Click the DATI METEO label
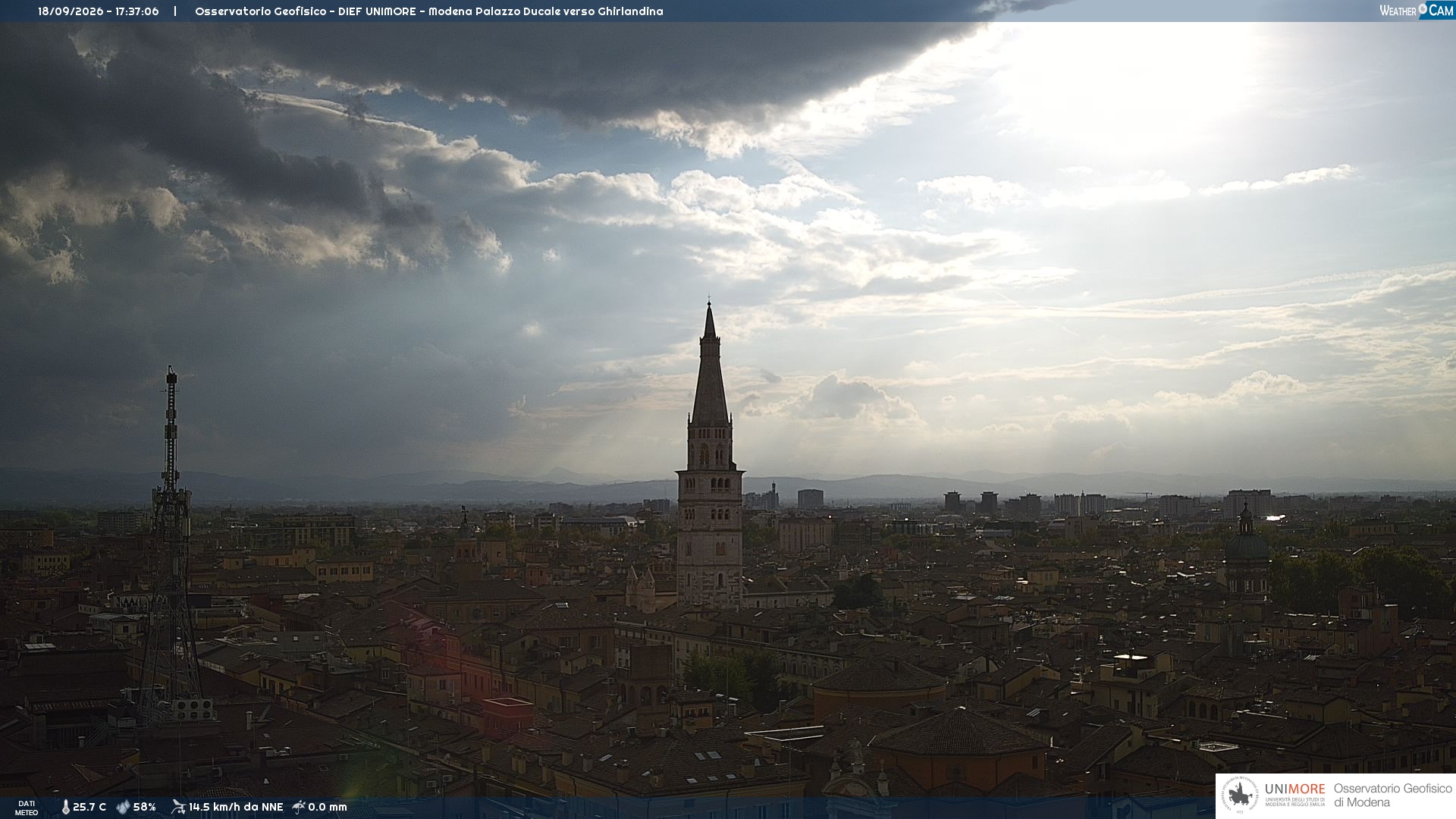The image size is (1456, 819). pos(27,808)
